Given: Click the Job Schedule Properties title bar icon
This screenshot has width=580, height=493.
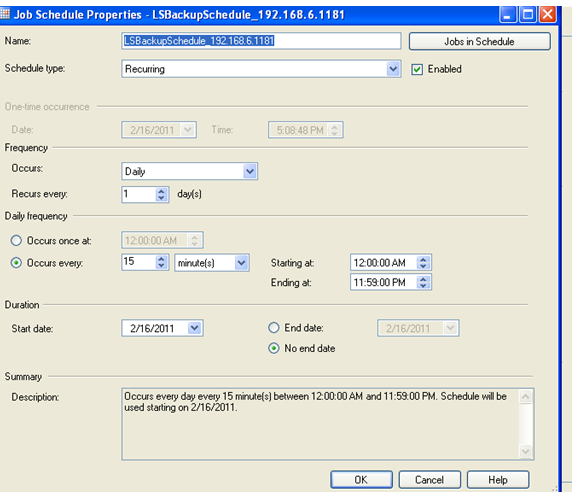Looking at the screenshot, I should click(5, 14).
